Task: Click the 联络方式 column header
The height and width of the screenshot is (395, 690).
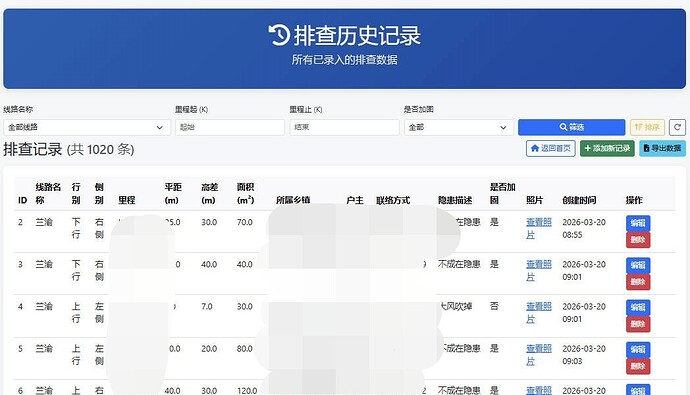Action: coord(393,200)
